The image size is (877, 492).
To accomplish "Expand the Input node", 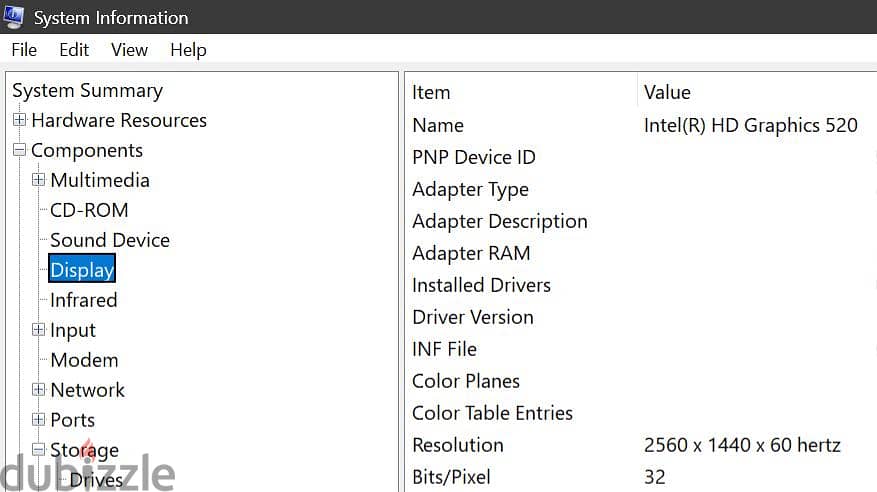I will point(38,329).
